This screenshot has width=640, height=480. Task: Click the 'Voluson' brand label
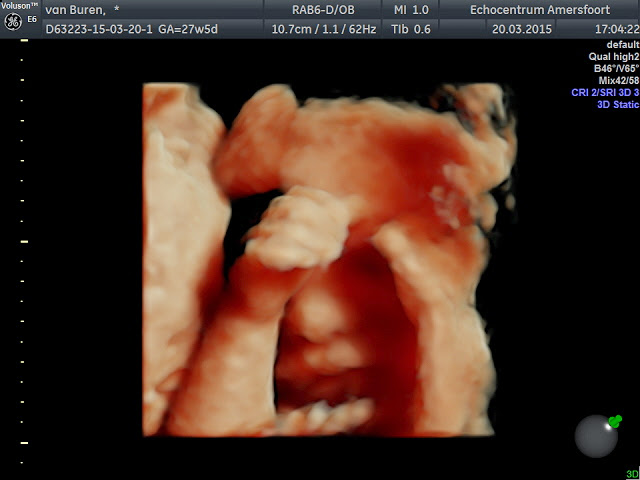click(19, 6)
